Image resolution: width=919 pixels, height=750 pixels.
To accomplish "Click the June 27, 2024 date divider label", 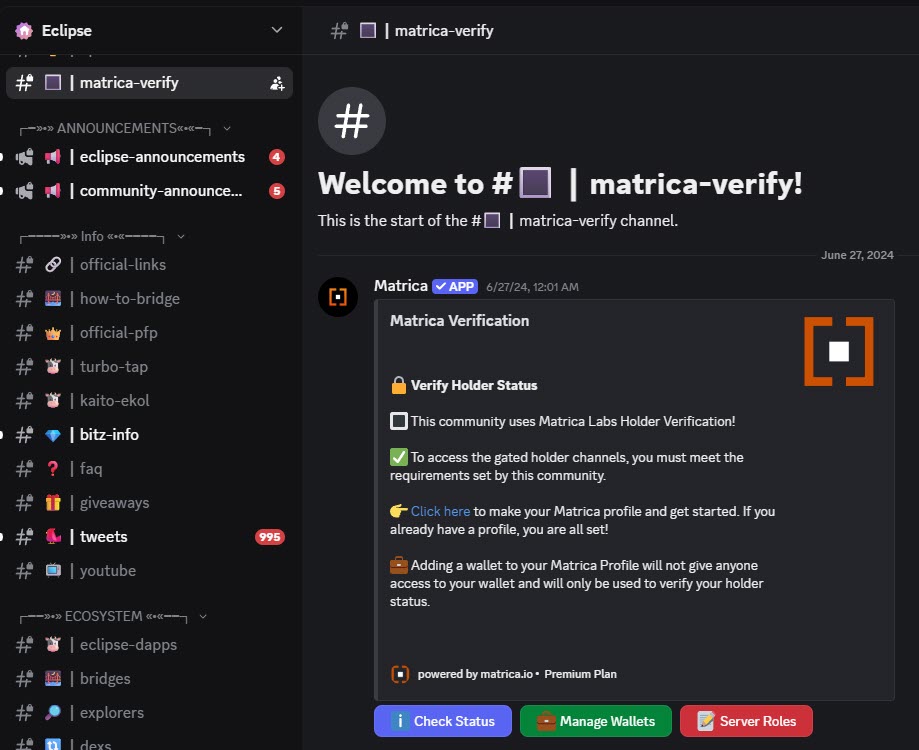I will [x=857, y=255].
